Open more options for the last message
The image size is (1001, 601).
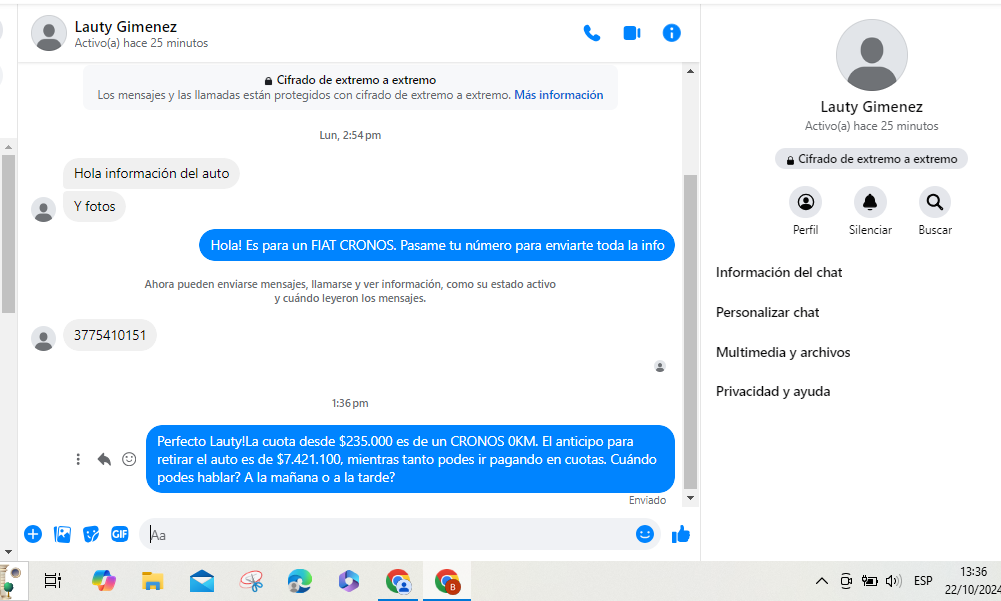point(78,459)
